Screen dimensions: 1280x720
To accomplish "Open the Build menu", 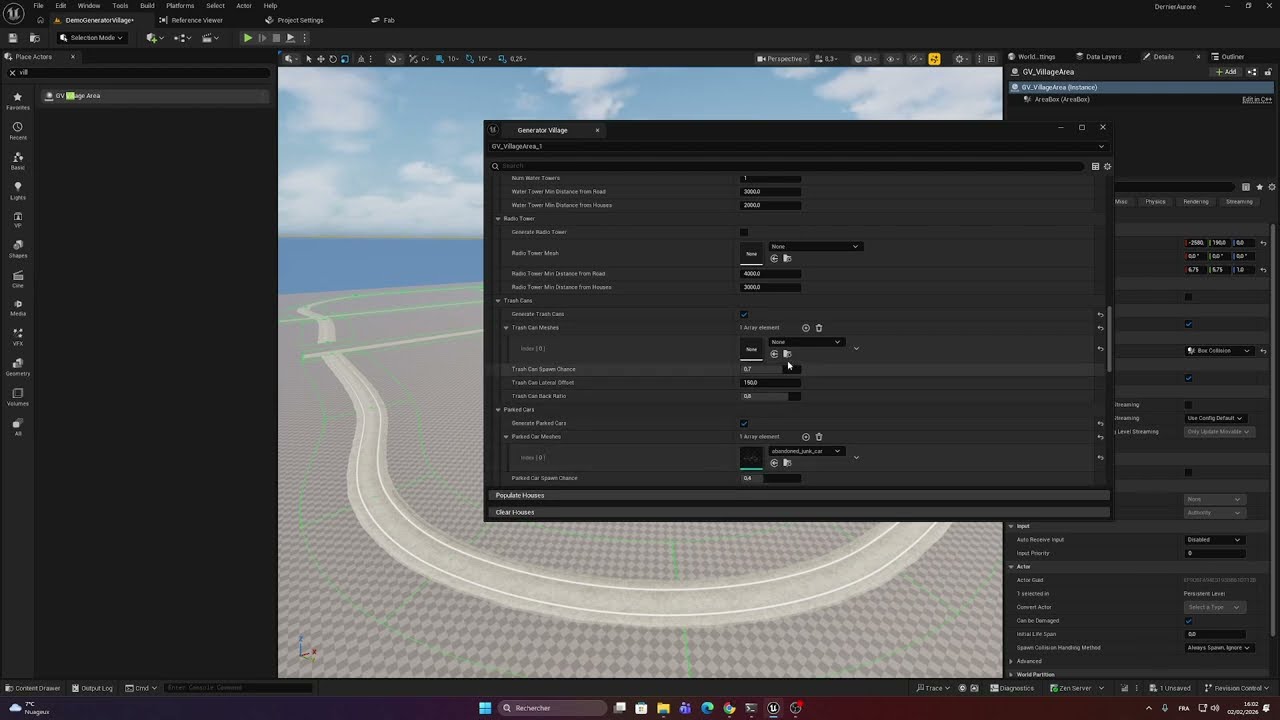I will click(x=147, y=6).
